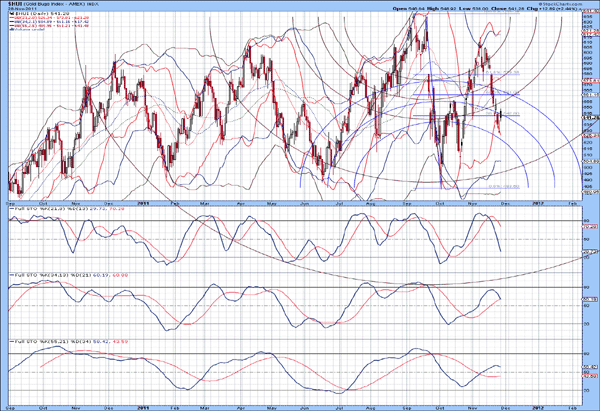Click the 2011 year marker under the price chart

click(x=144, y=204)
